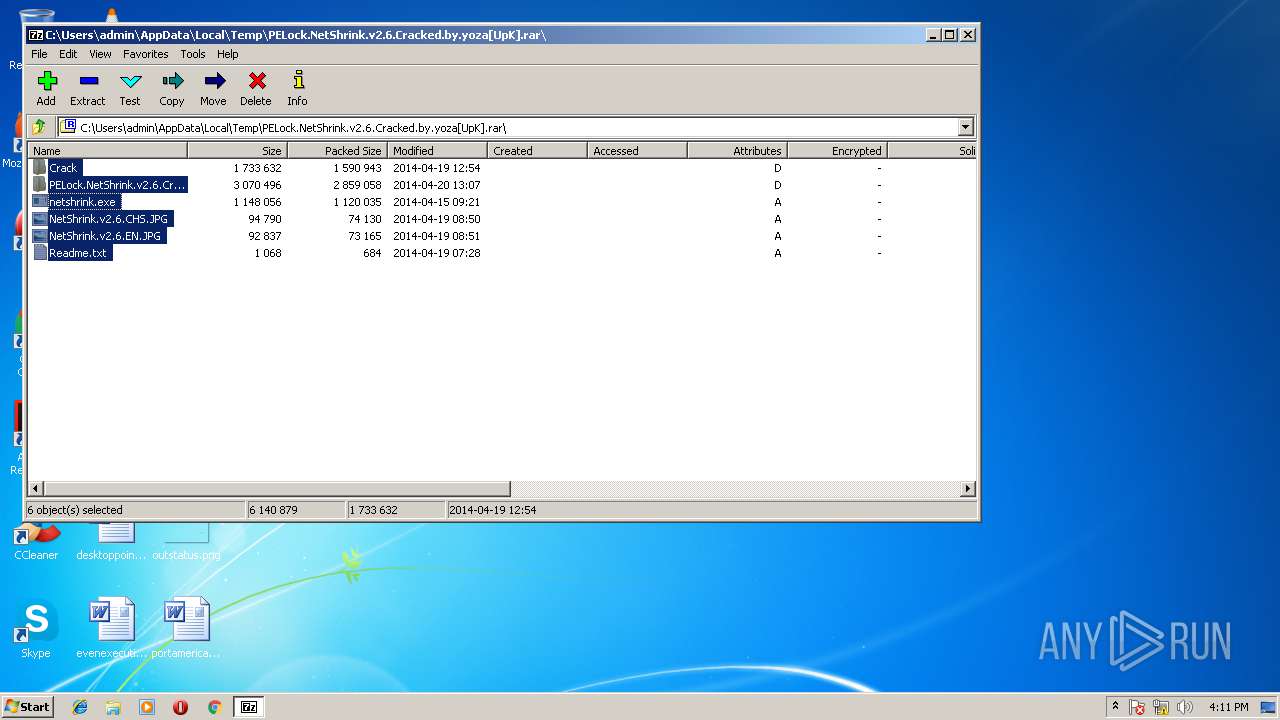Click modified date 2014-04-20 13:07
Viewport: 1280px width, 720px height.
tap(436, 185)
